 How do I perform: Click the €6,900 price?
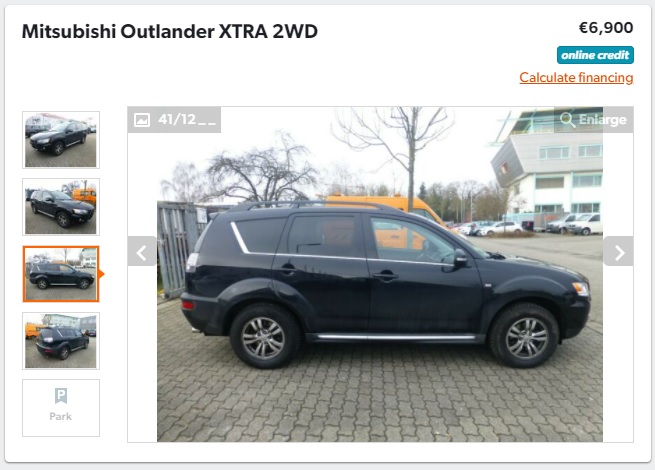[x=606, y=28]
